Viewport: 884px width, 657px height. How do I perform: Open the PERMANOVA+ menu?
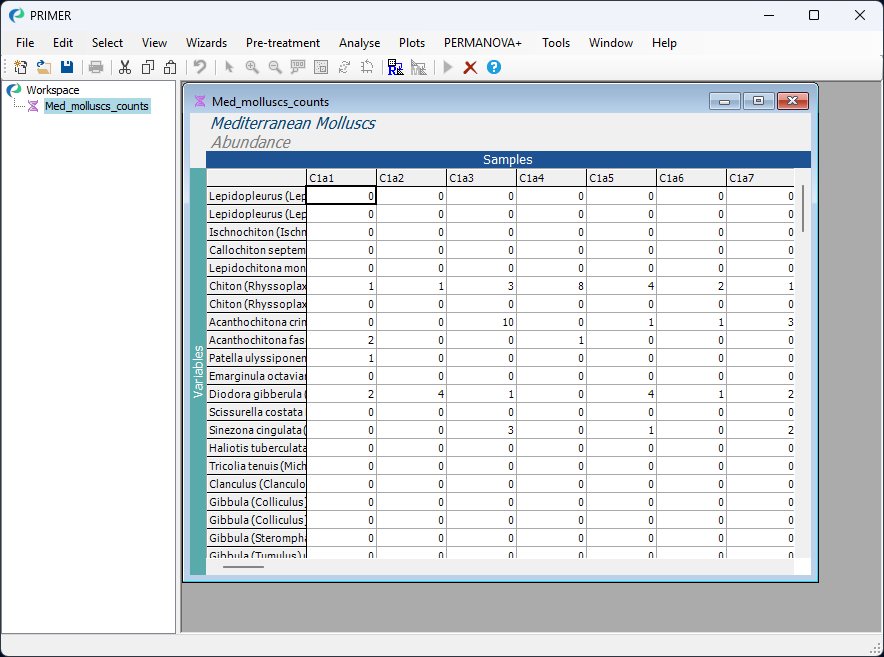[482, 43]
